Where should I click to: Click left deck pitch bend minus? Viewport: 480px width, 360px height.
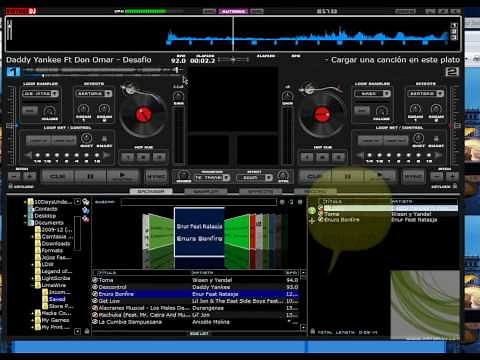tap(14, 176)
